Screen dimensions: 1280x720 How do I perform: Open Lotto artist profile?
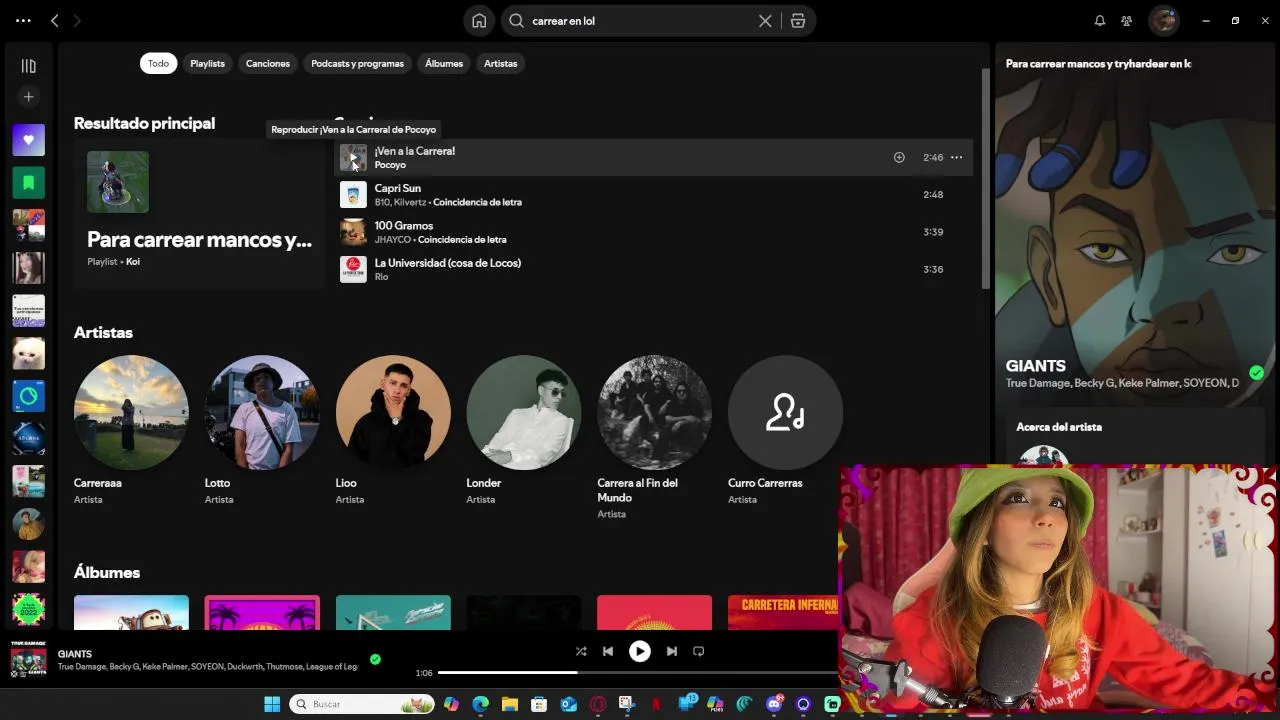[x=262, y=412]
